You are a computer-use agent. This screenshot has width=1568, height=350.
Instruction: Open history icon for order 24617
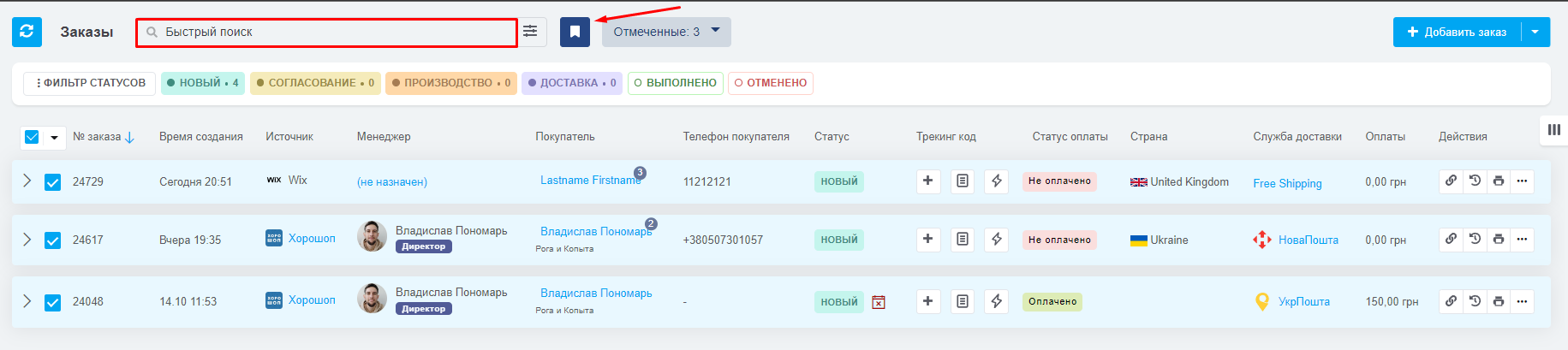point(1475,239)
